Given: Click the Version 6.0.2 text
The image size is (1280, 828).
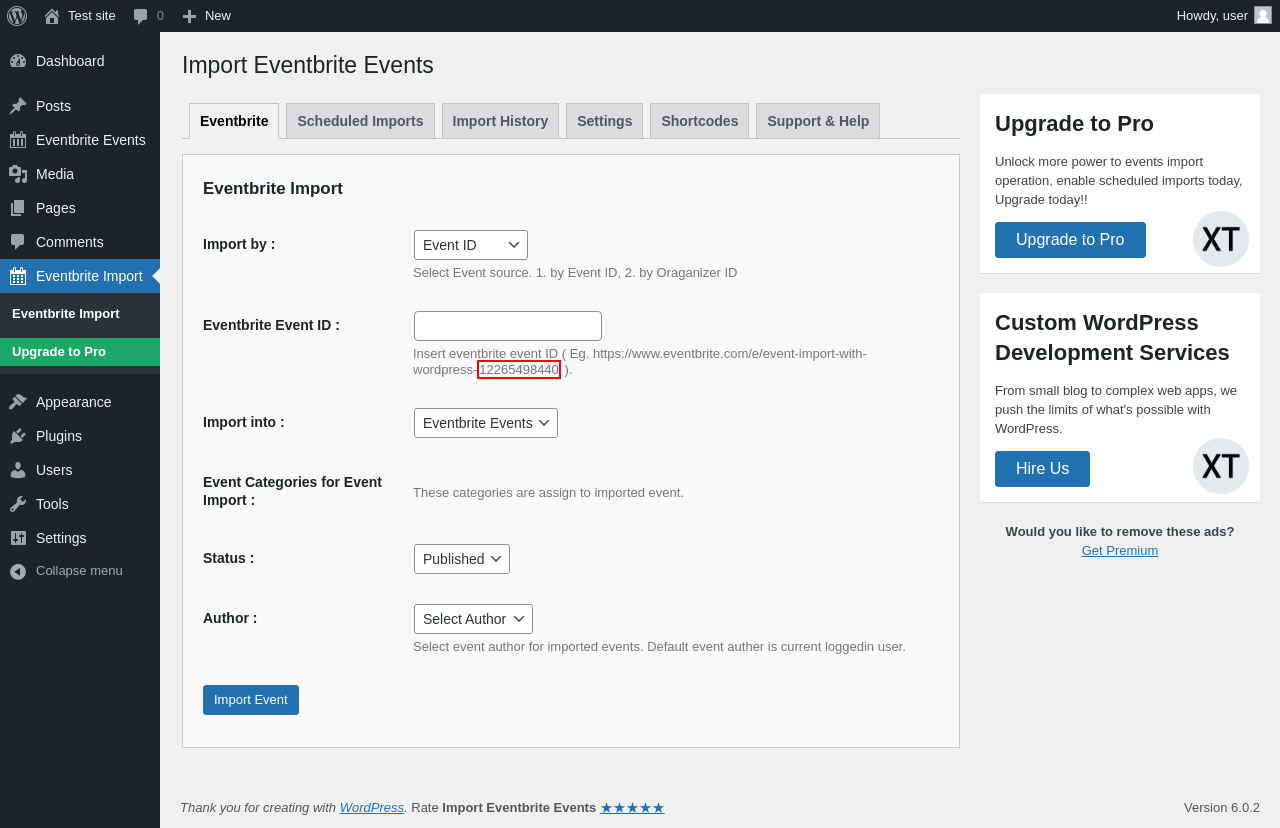Looking at the screenshot, I should point(1222,807).
